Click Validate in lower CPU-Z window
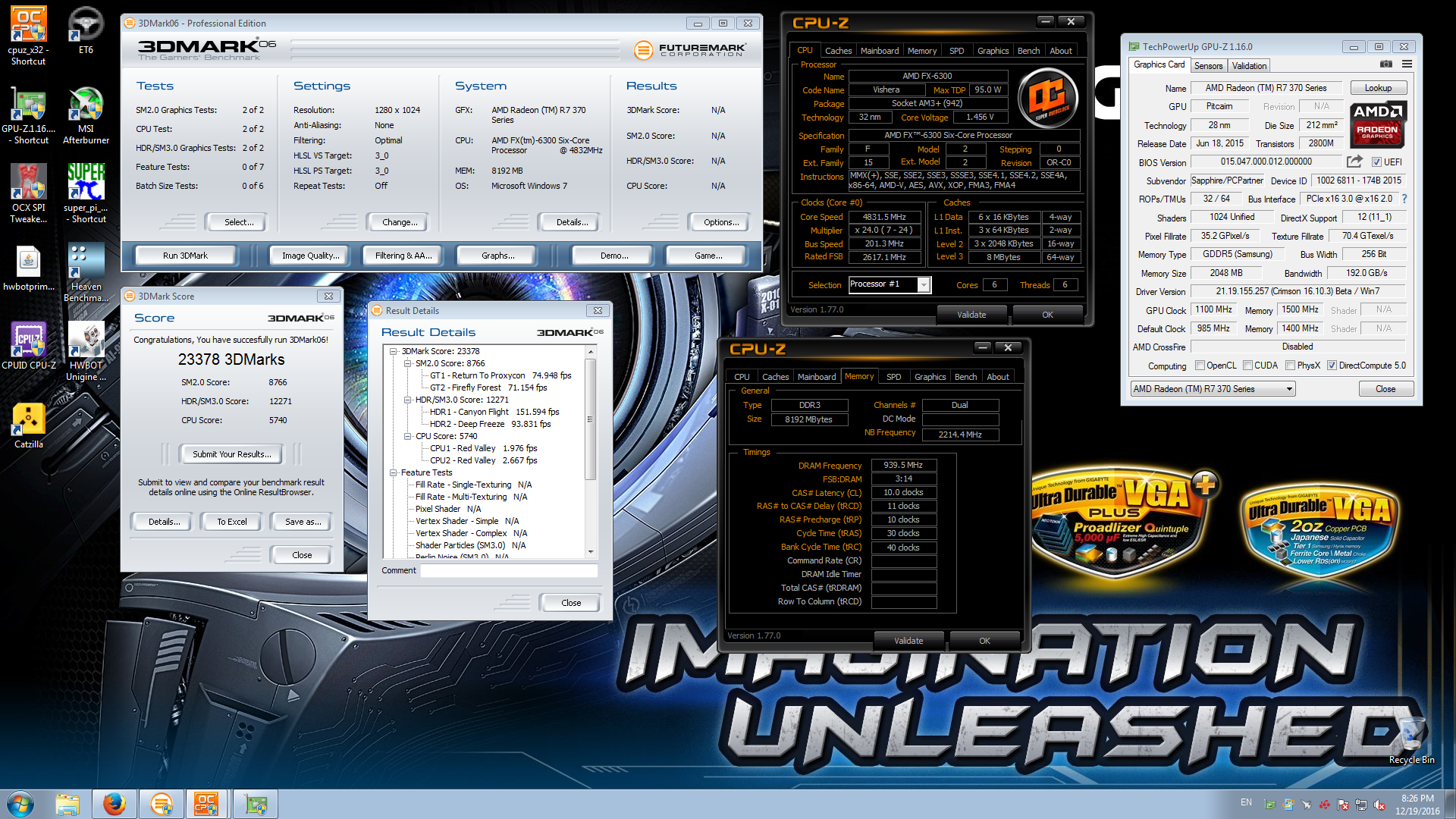The image size is (1456, 819). point(908,641)
